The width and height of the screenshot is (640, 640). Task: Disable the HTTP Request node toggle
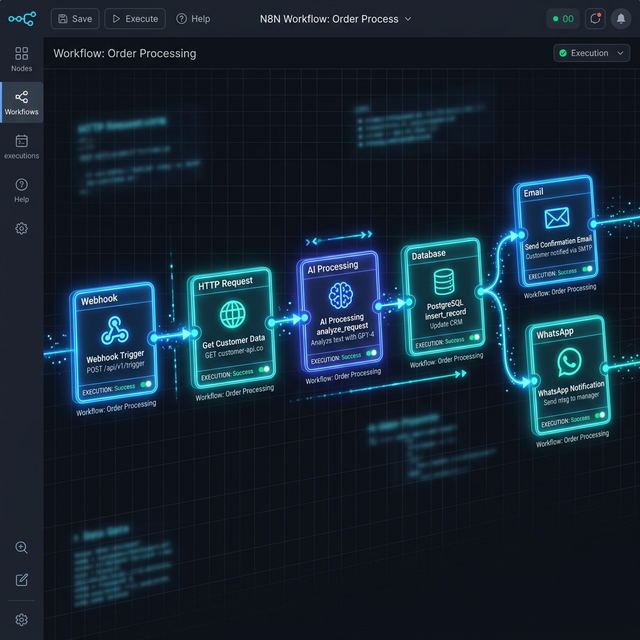(264, 369)
